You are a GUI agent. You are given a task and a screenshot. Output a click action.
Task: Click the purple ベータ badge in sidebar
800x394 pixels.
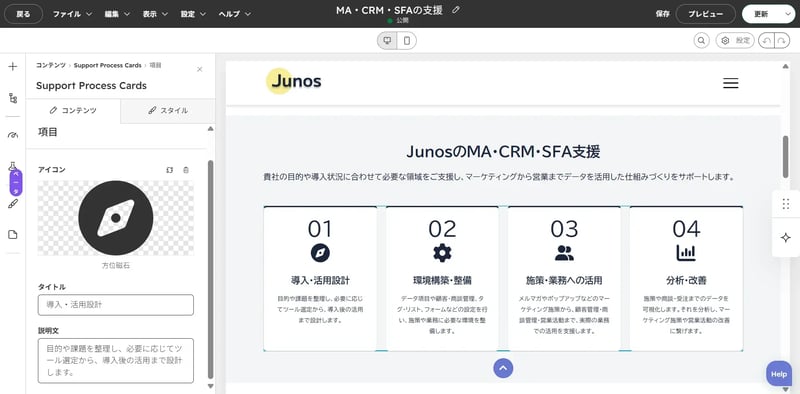click(16, 183)
